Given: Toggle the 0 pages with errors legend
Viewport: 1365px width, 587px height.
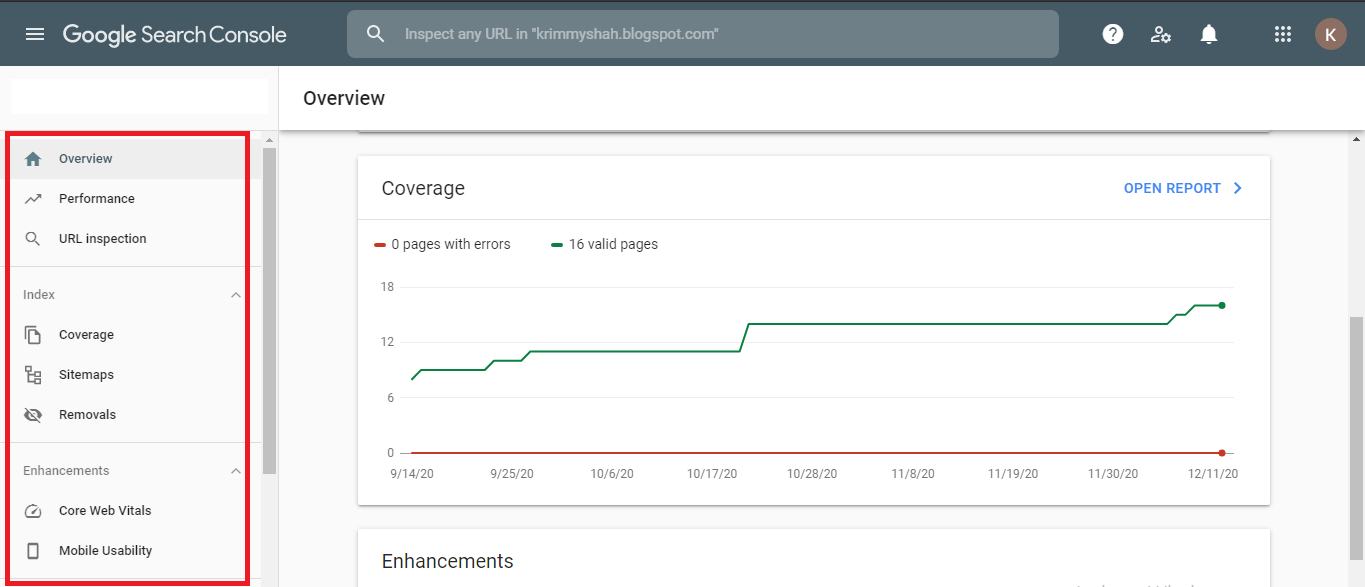Looking at the screenshot, I should tap(442, 244).
